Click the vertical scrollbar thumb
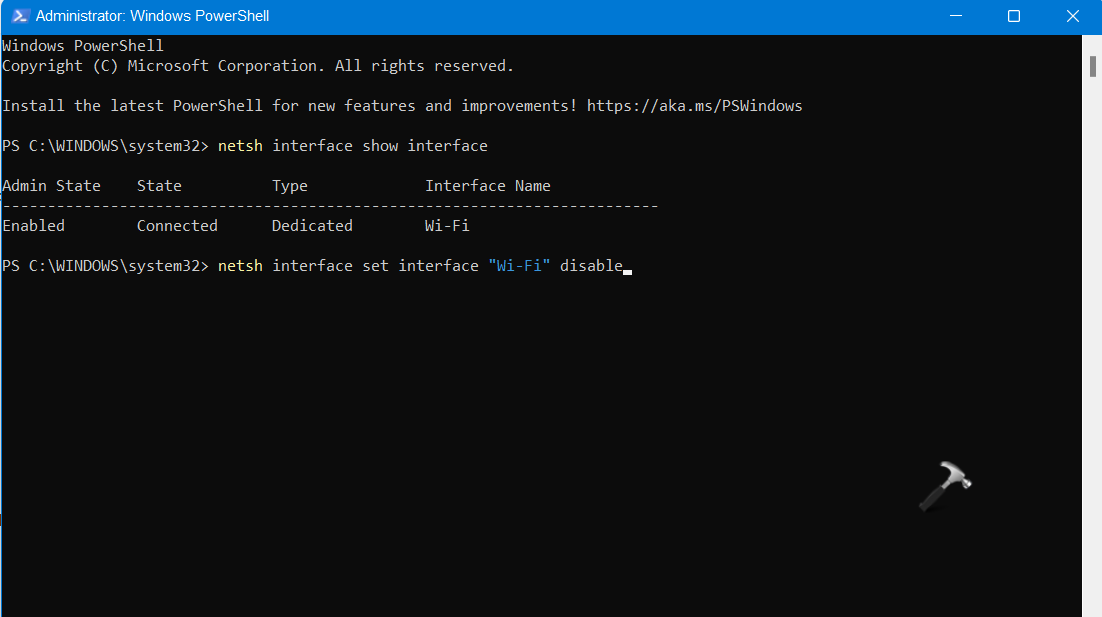Image resolution: width=1102 pixels, height=617 pixels. coord(1092,66)
